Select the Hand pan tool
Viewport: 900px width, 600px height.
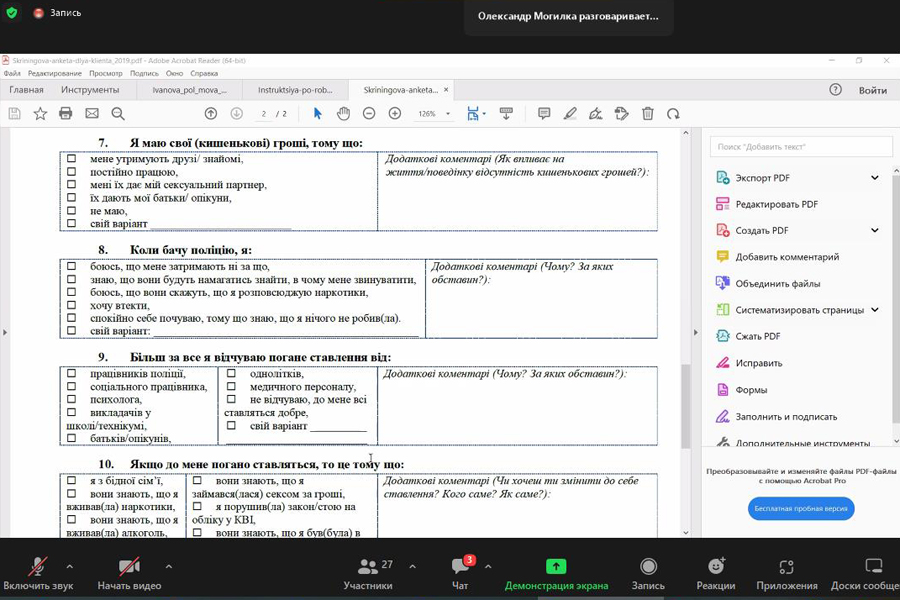point(343,114)
